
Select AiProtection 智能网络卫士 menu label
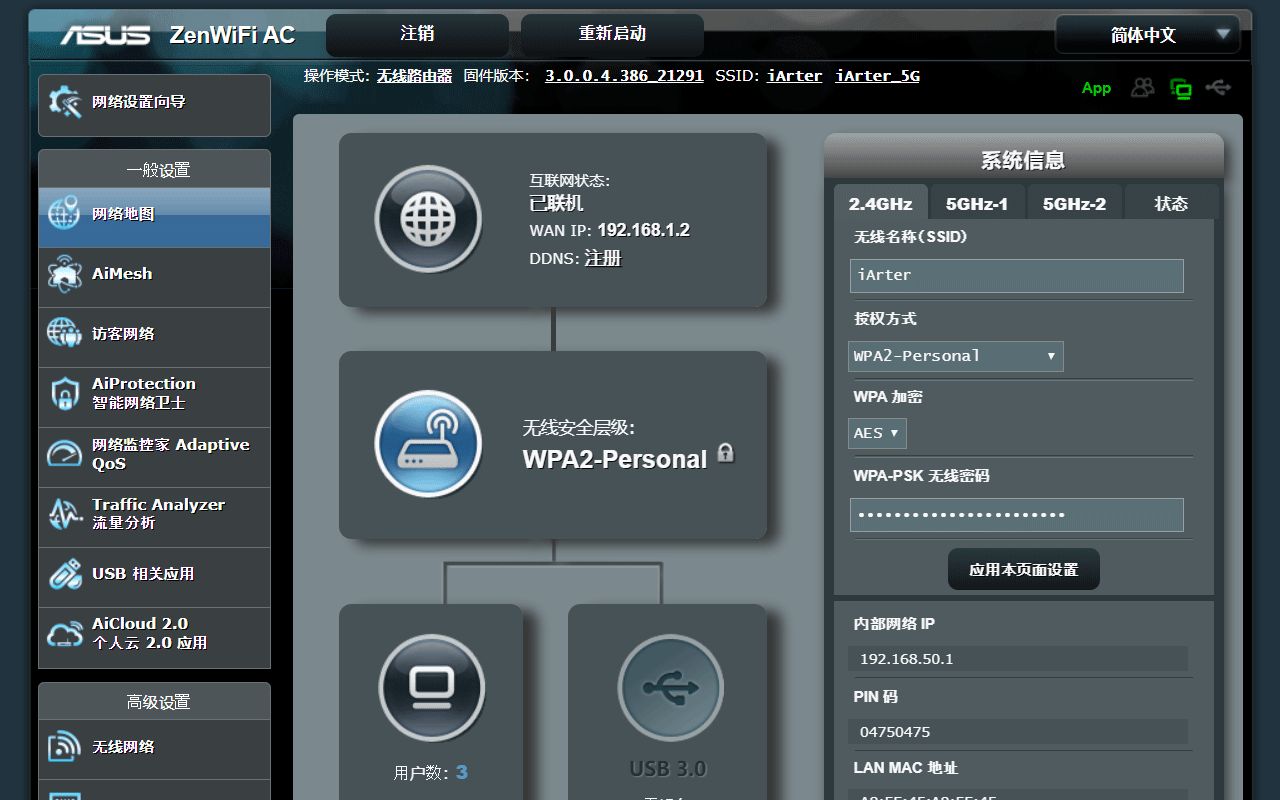click(x=144, y=393)
